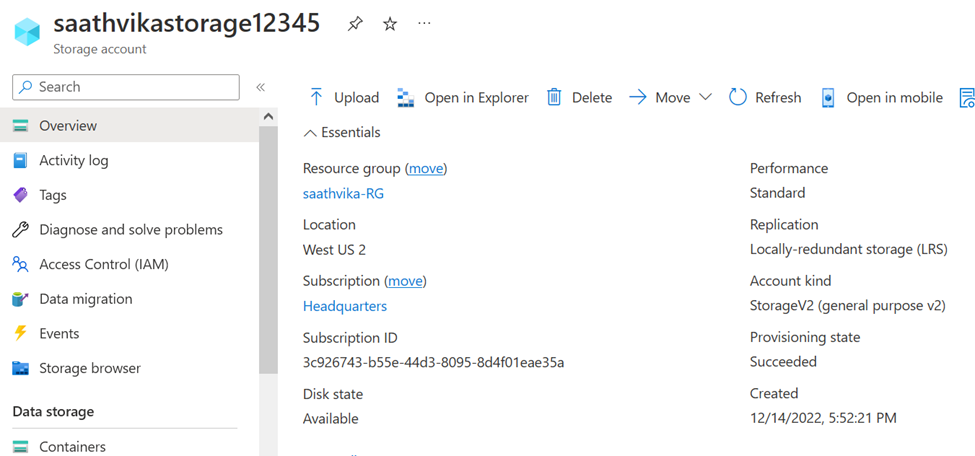Screen dimensions: 975x456
Task: Click the Access Control people icon
Action: [21, 265]
